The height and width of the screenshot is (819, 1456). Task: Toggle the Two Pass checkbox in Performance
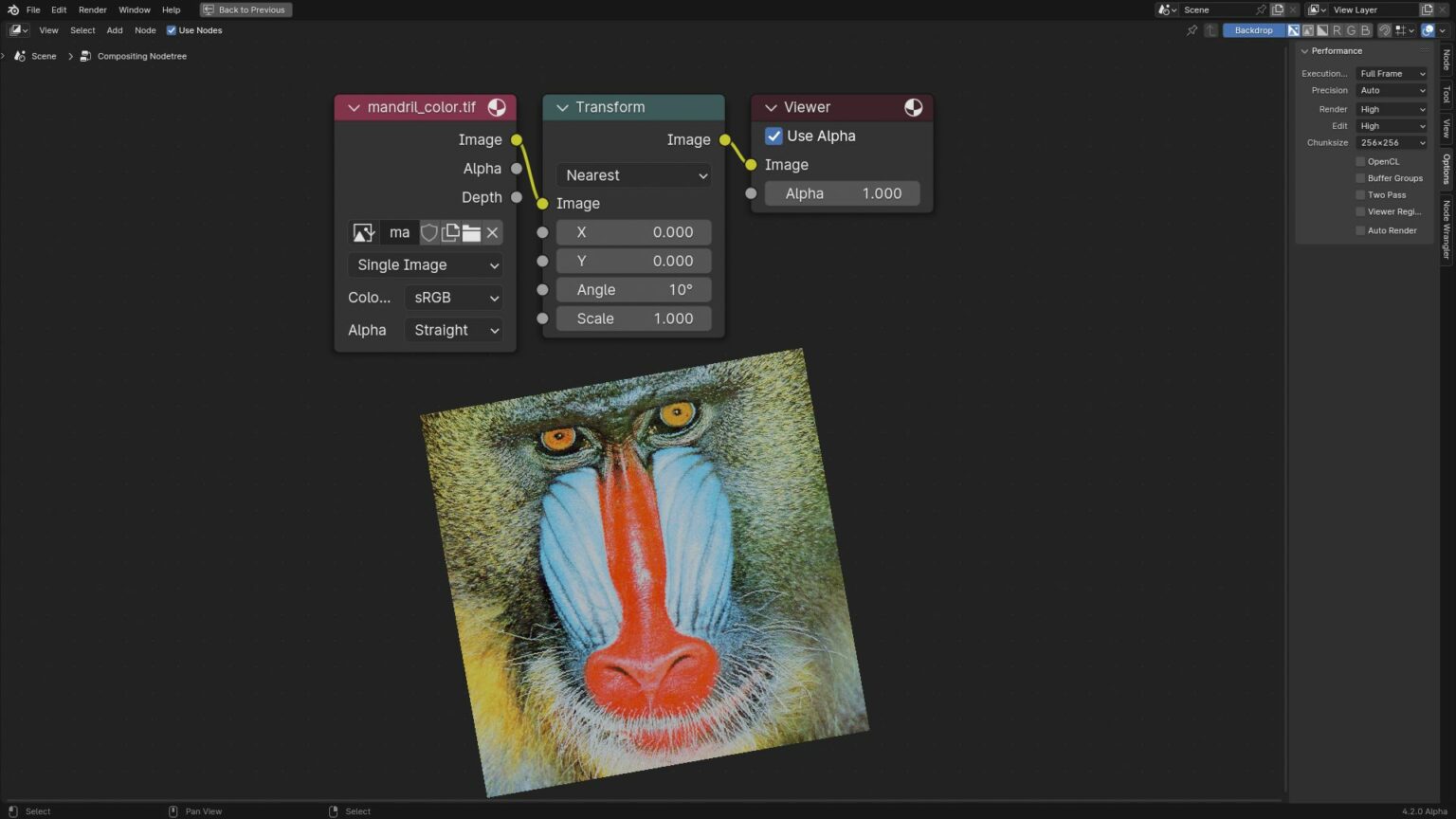pyautogui.click(x=1361, y=194)
